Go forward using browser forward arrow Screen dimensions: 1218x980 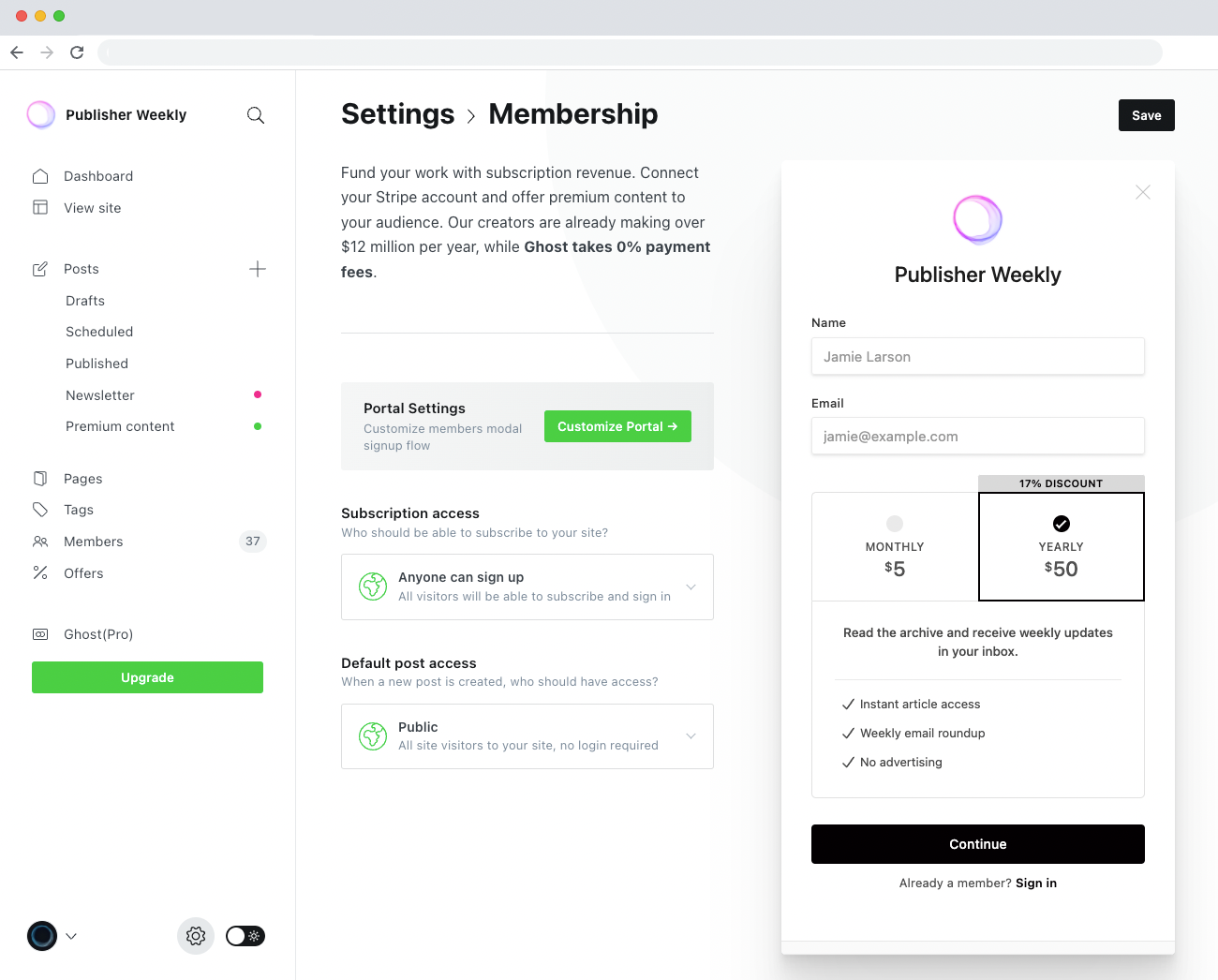coord(47,52)
